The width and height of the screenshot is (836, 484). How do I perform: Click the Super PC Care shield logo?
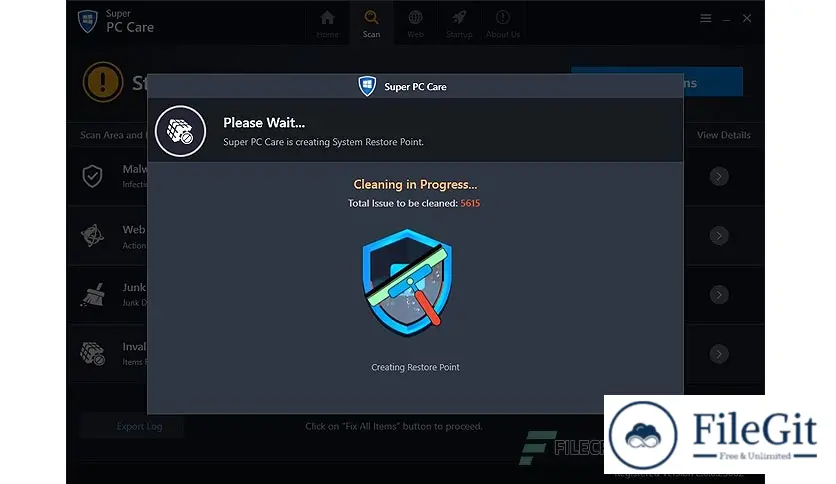(87, 21)
